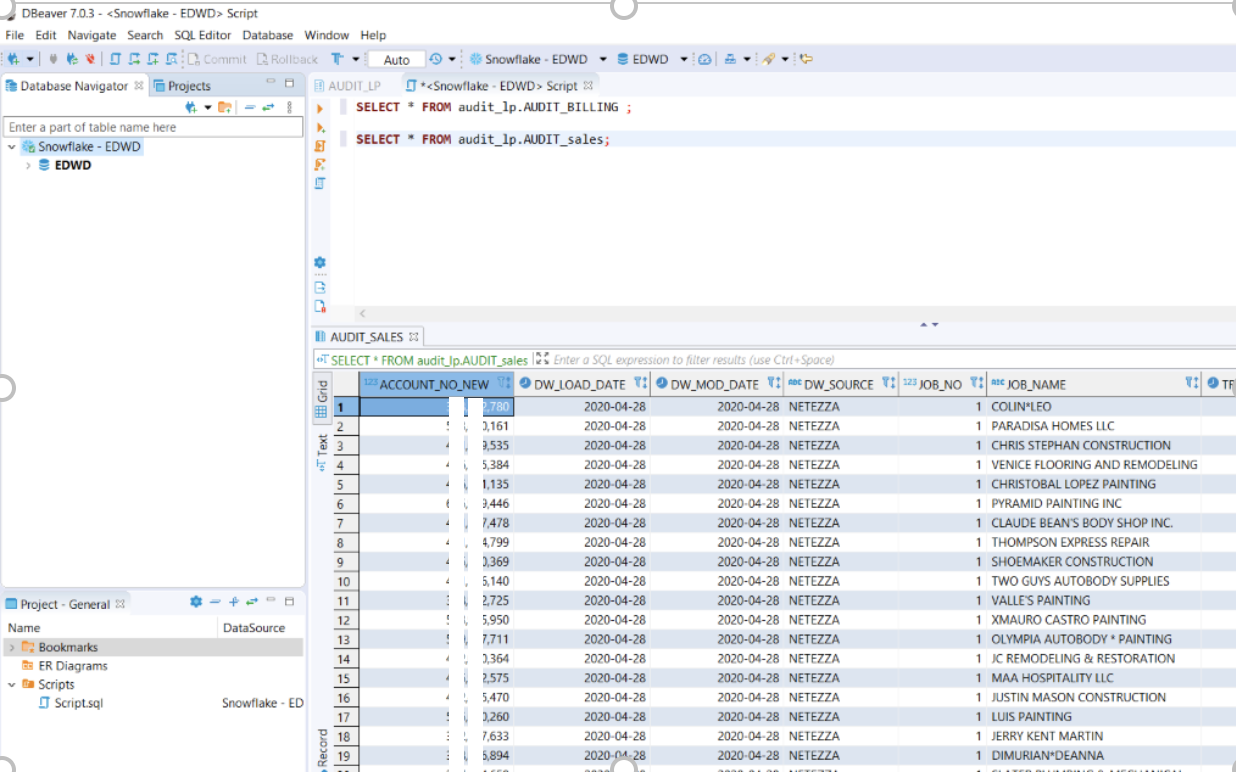This screenshot has width=1236, height=772.
Task: Select ER Diagrams project item
Action: coord(72,666)
